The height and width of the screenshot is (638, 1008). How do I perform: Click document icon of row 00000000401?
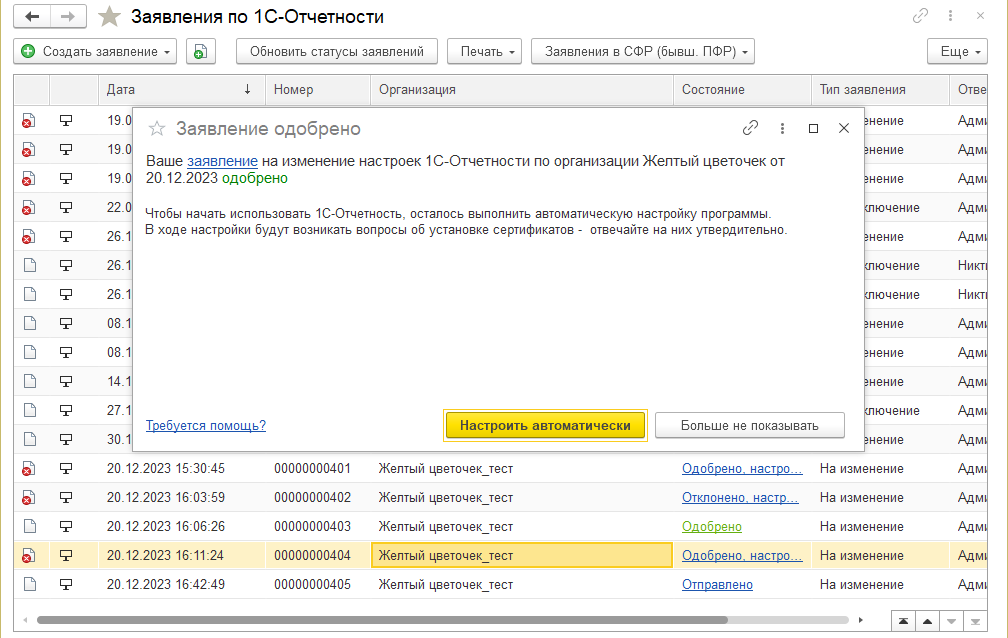pos(28,469)
